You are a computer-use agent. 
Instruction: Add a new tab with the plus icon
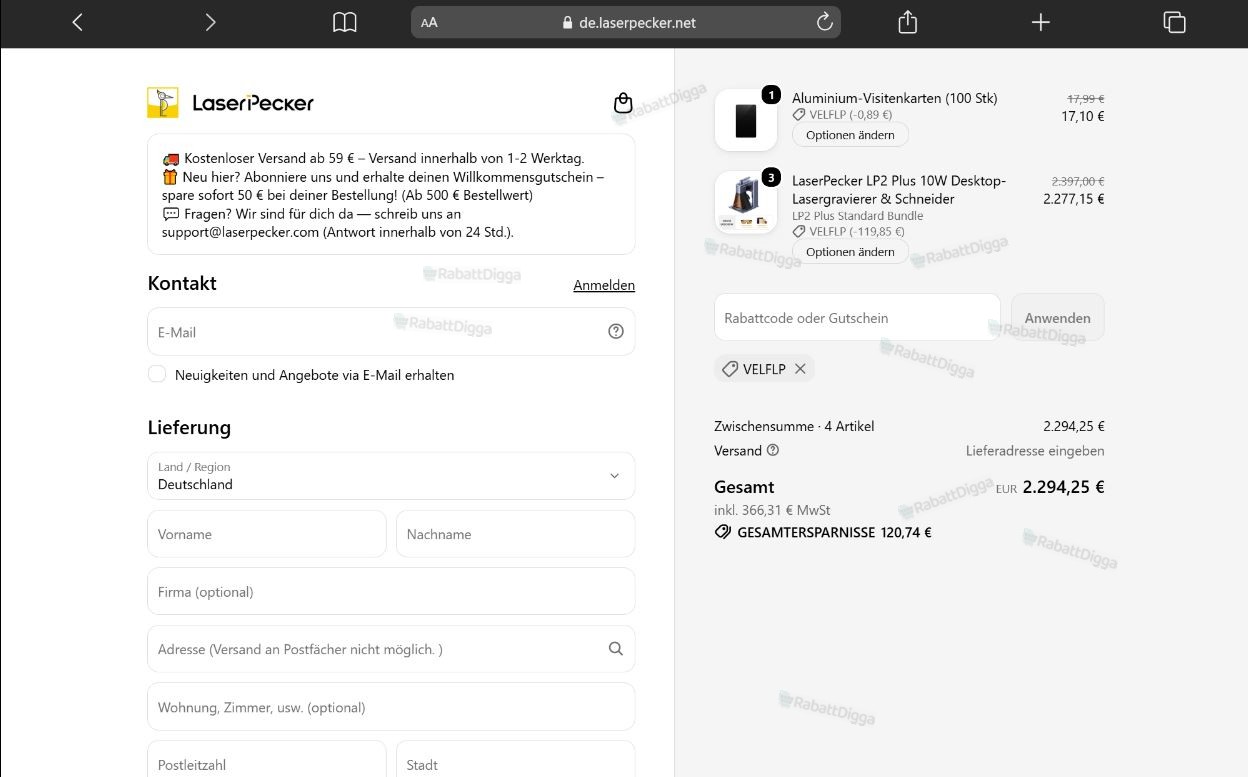[1041, 22]
